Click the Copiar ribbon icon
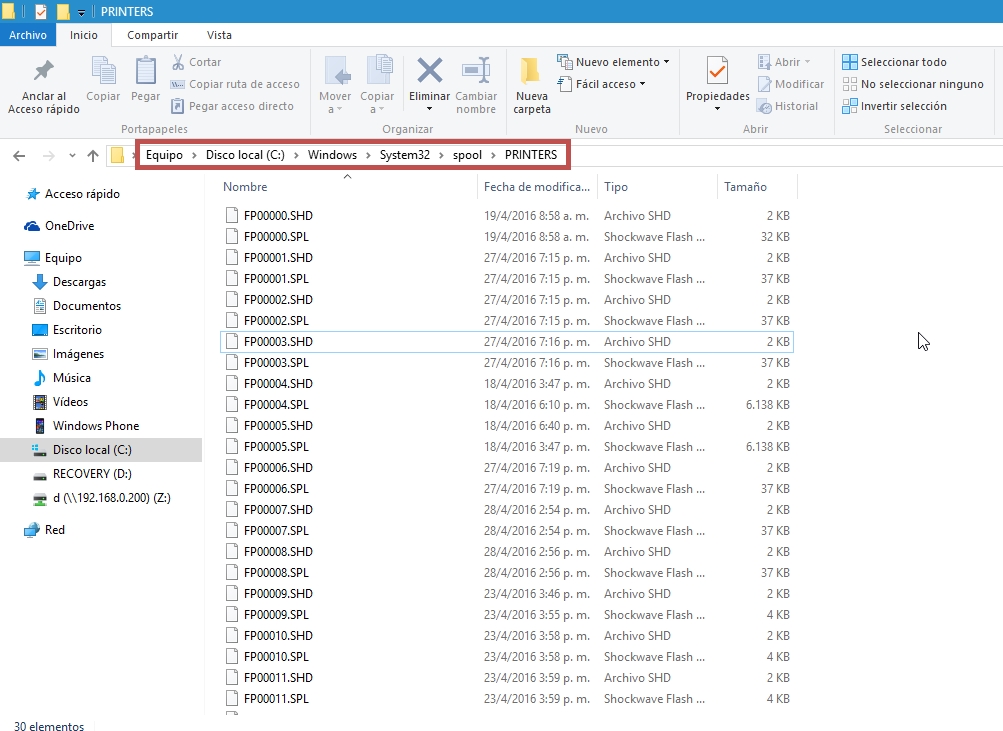The height and width of the screenshot is (731, 1003). (103, 70)
